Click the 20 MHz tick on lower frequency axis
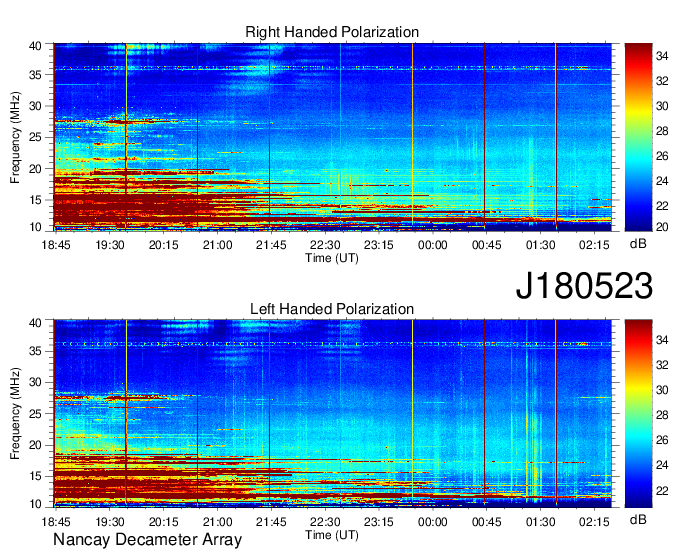 tap(35, 445)
